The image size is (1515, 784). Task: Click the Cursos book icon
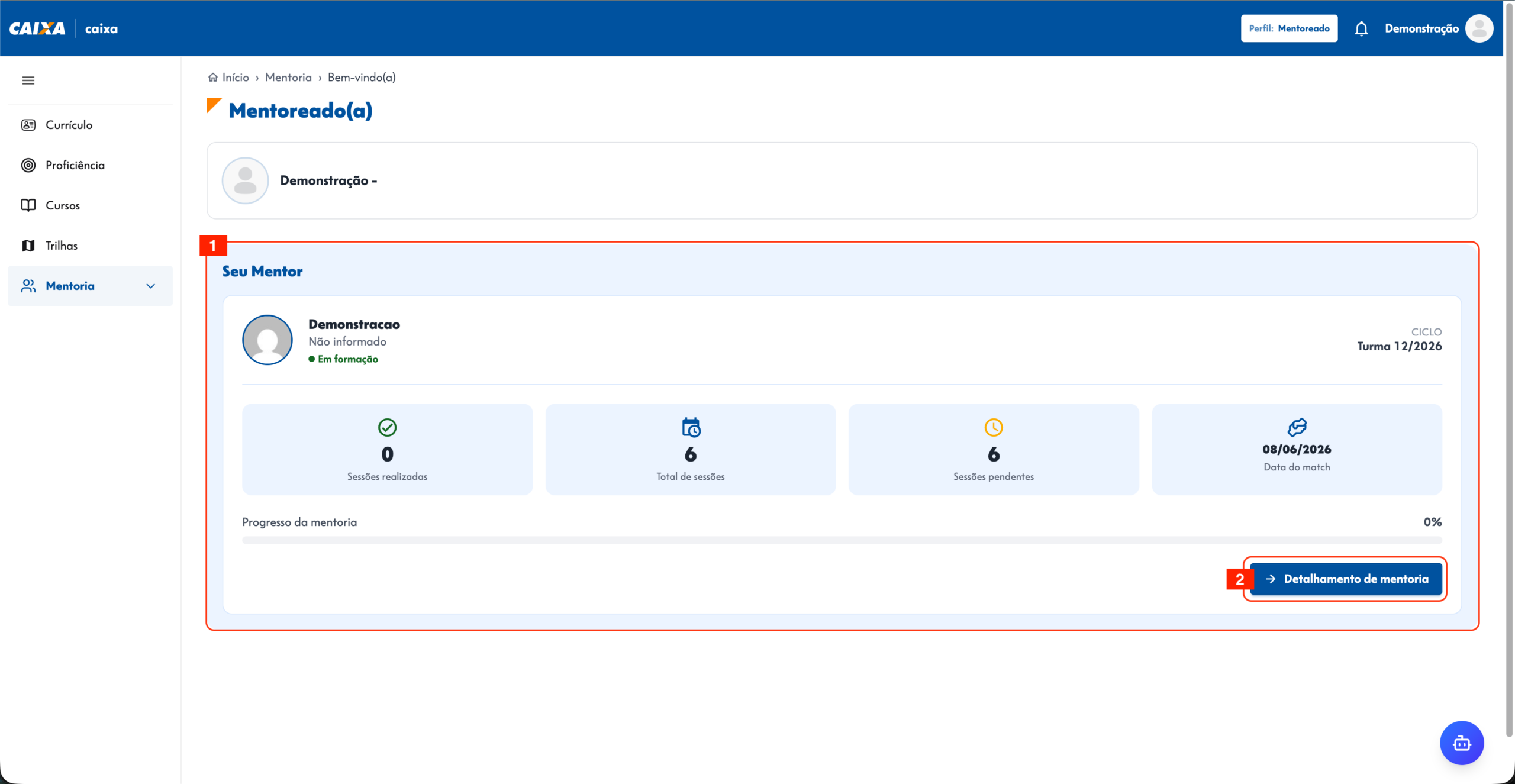click(x=28, y=205)
